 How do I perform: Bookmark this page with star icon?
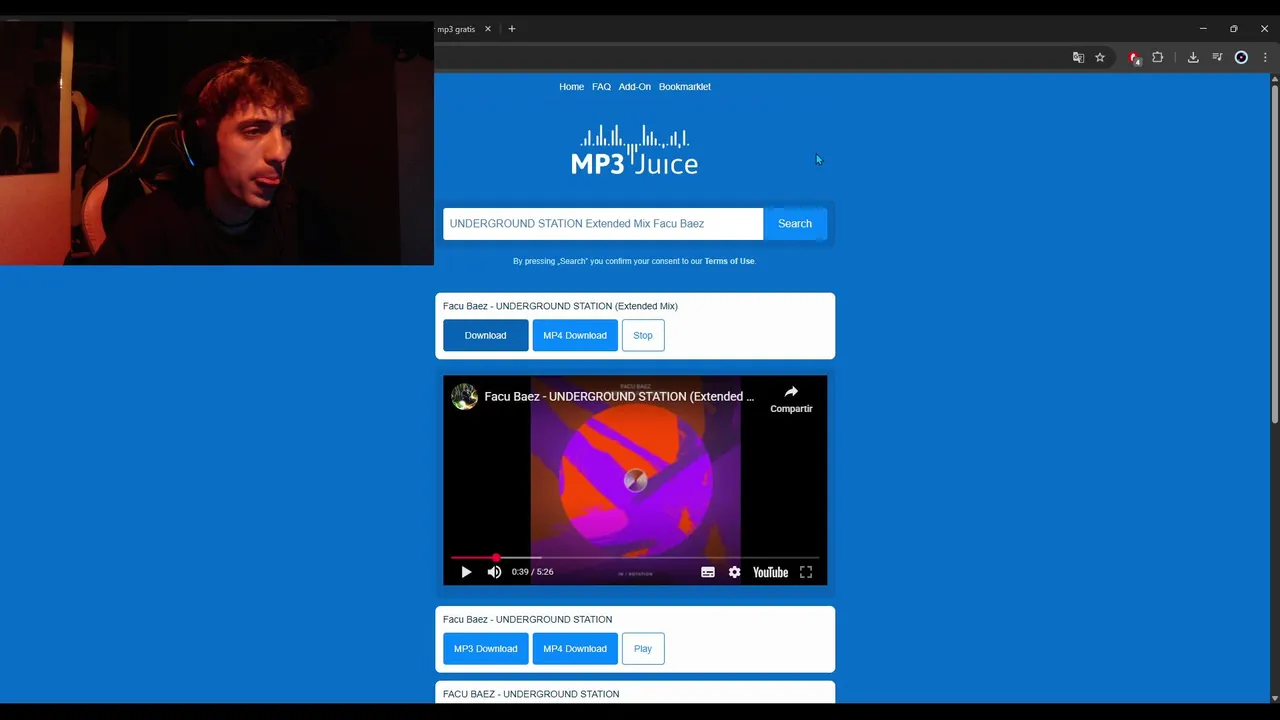pyautogui.click(x=1100, y=58)
